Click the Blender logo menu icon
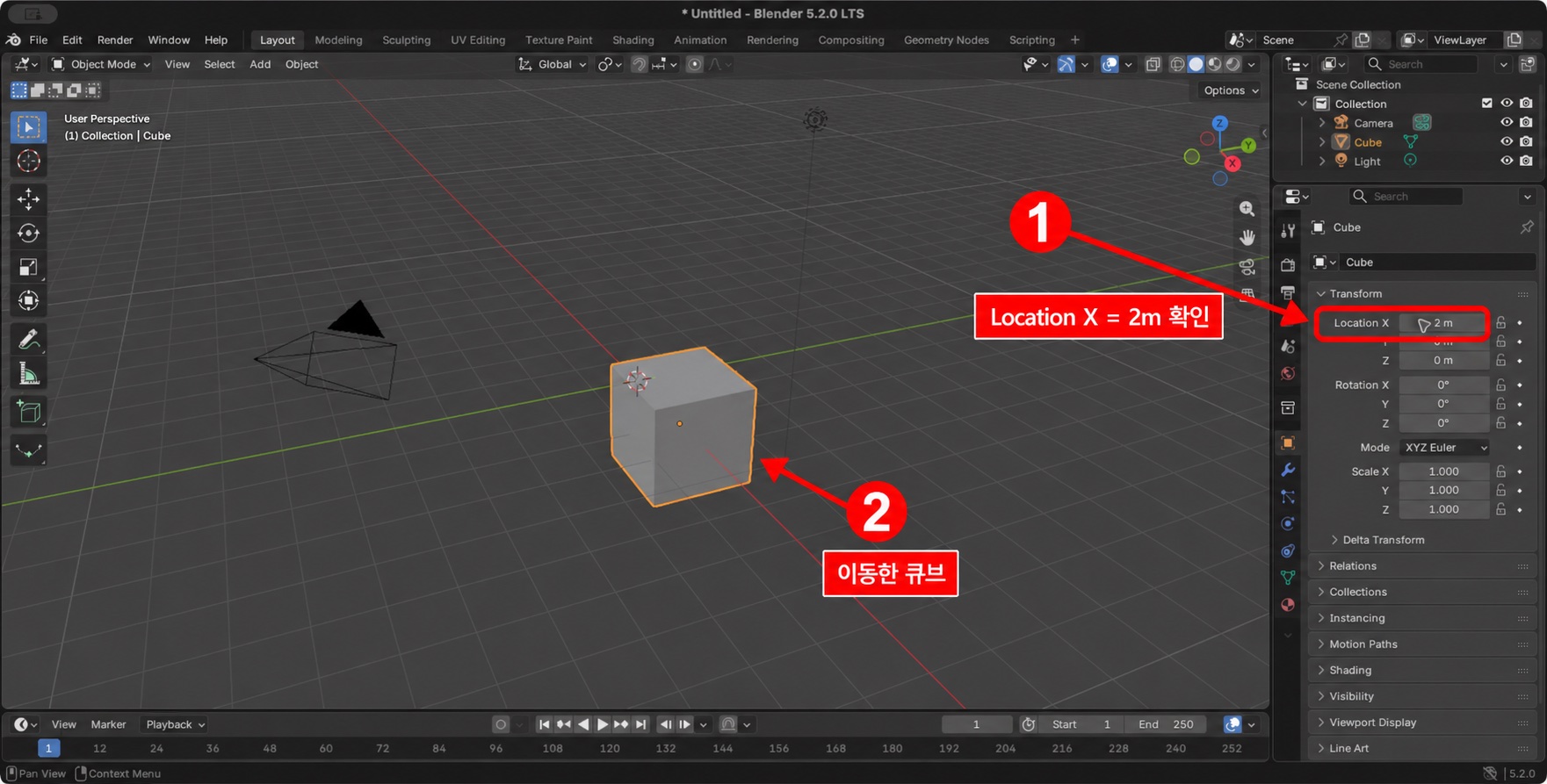1547x784 pixels. coord(13,40)
